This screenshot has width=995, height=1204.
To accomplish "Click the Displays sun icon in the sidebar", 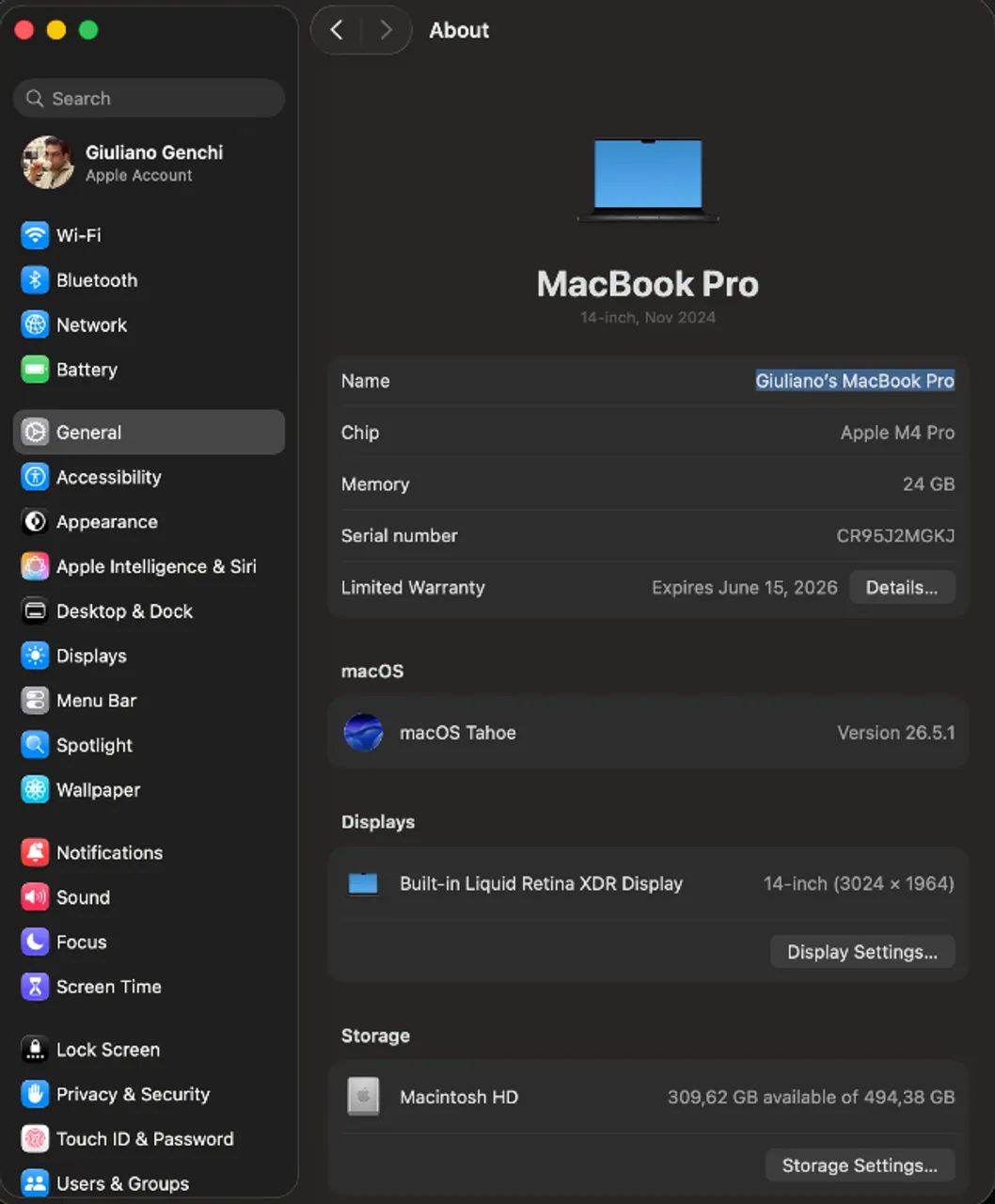I will [35, 656].
